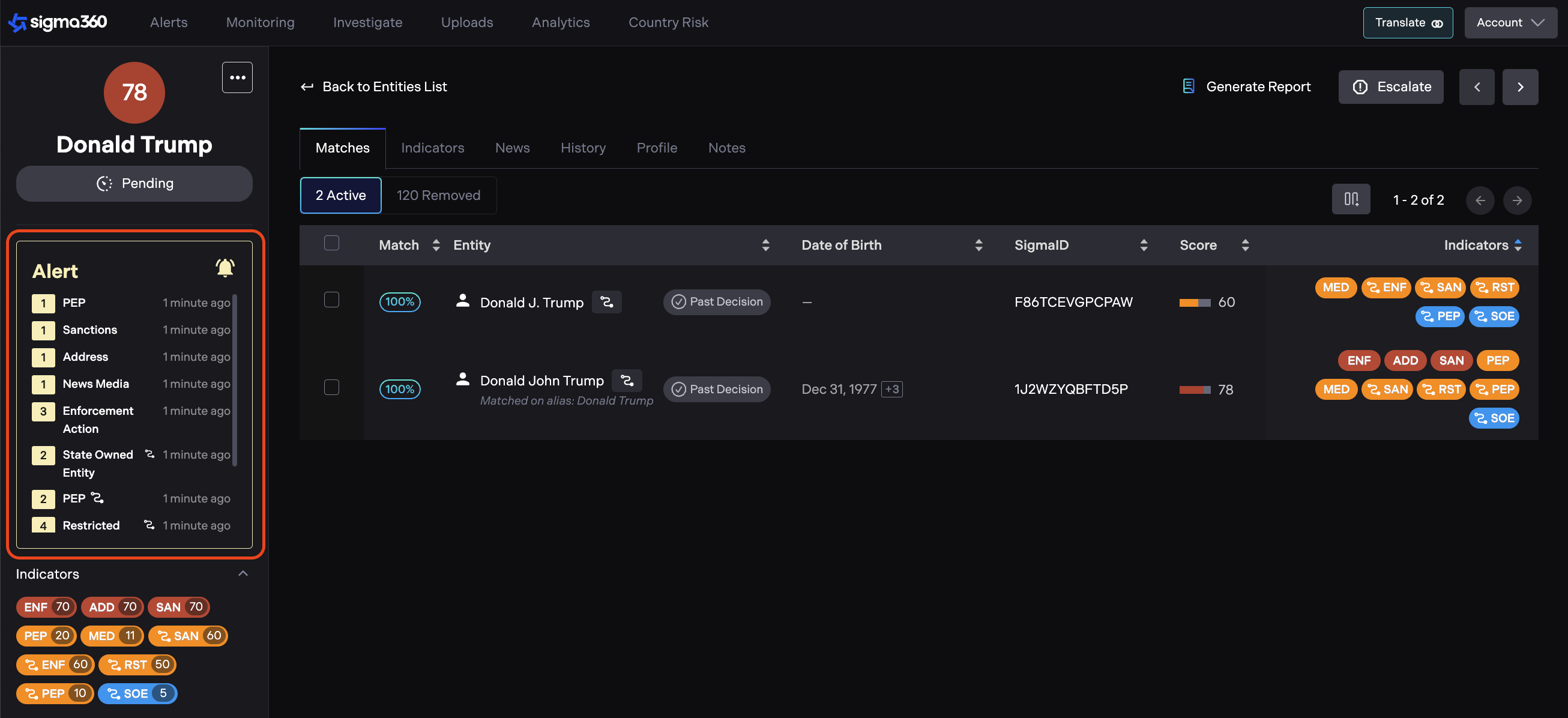The width and height of the screenshot is (1568, 718).
Task: Click the score bar for score 78
Action: click(1193, 390)
